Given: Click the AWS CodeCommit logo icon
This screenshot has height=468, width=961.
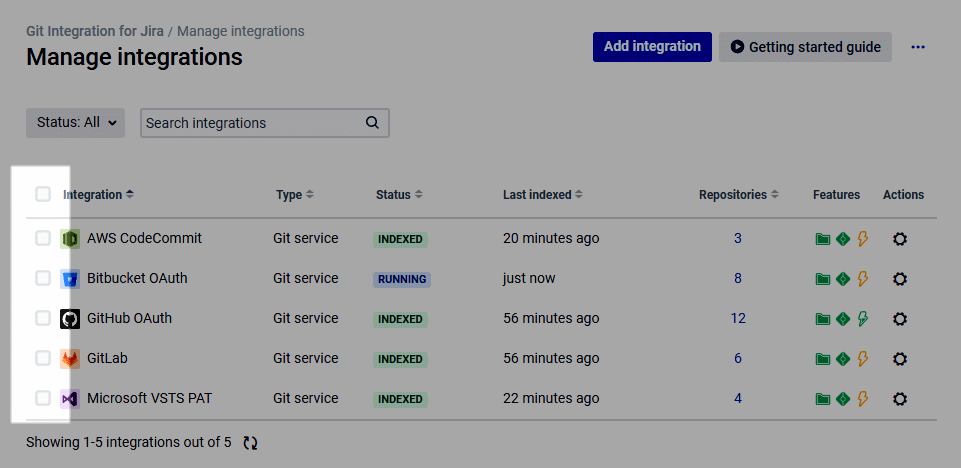Looking at the screenshot, I should click(x=70, y=239).
